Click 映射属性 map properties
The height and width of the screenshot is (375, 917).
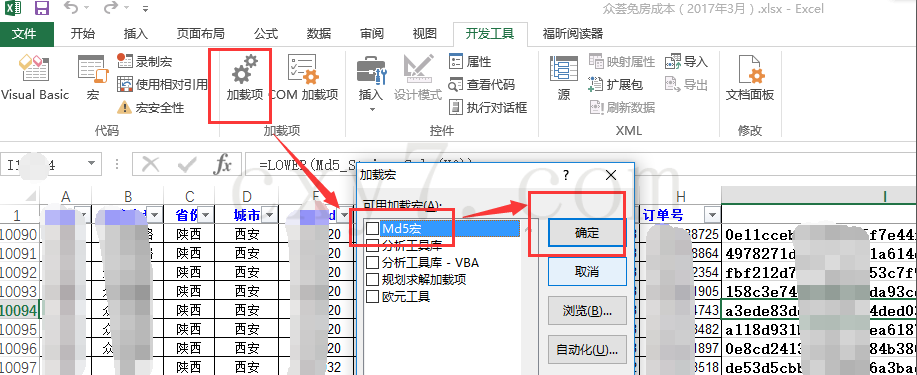[x=622, y=61]
